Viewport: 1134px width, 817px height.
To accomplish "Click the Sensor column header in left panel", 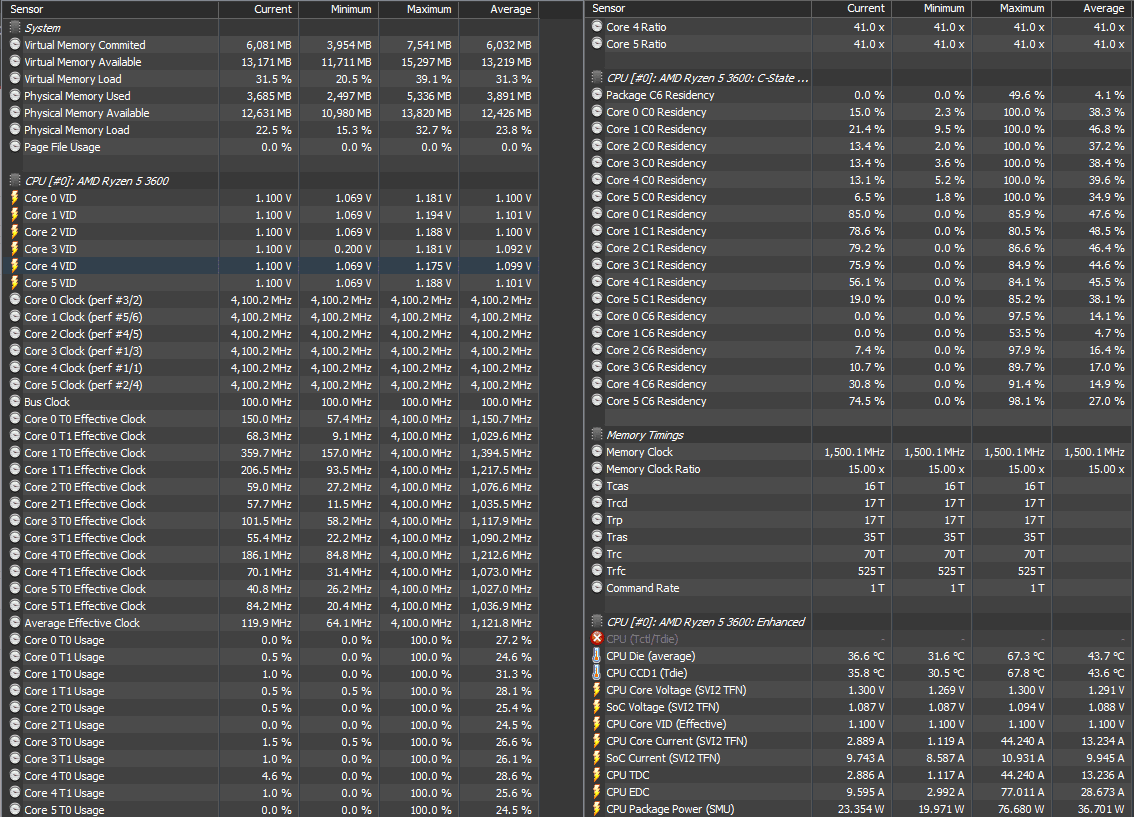I will coord(111,9).
